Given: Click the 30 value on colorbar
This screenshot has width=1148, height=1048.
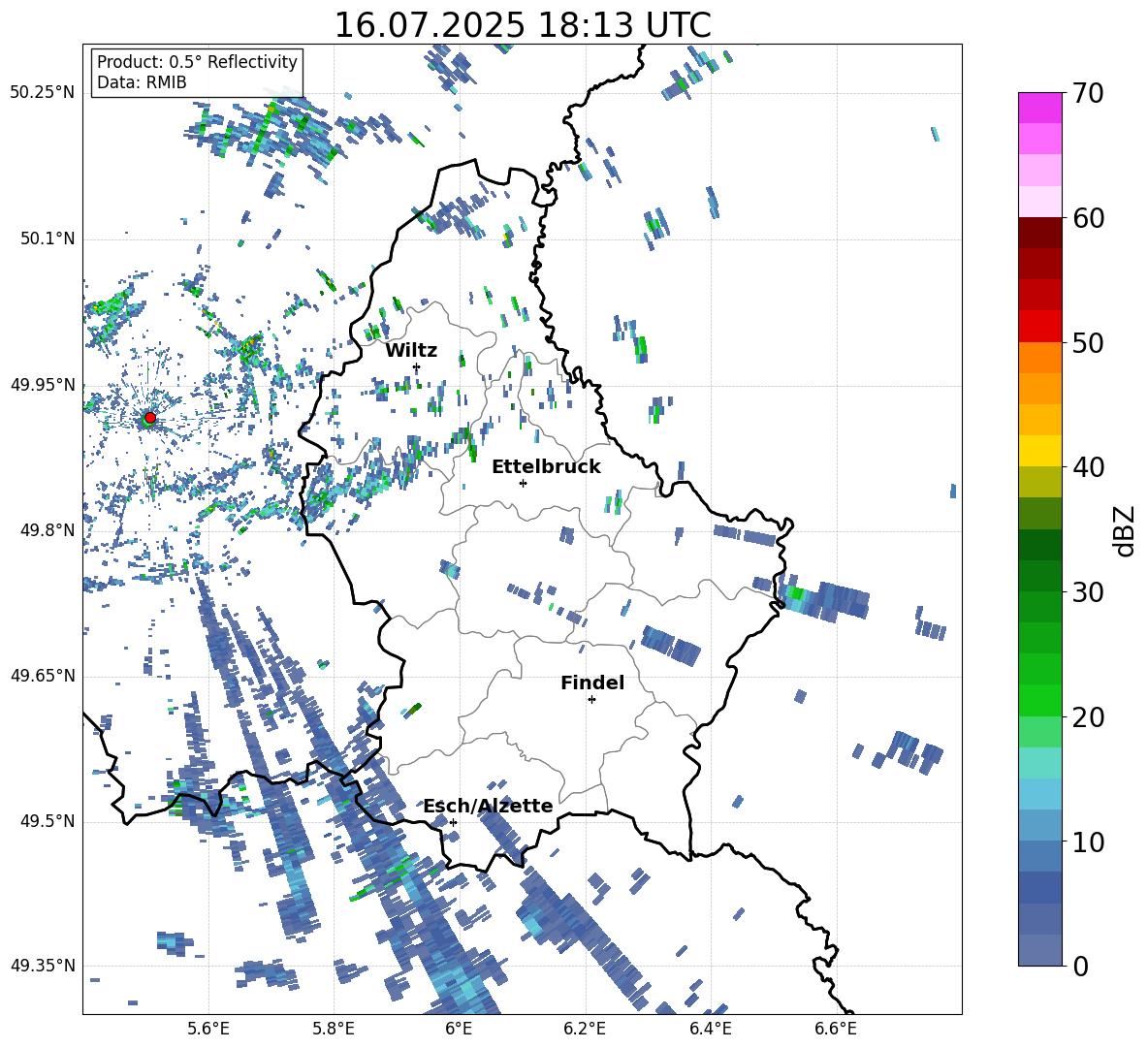Looking at the screenshot, I should [1088, 591].
